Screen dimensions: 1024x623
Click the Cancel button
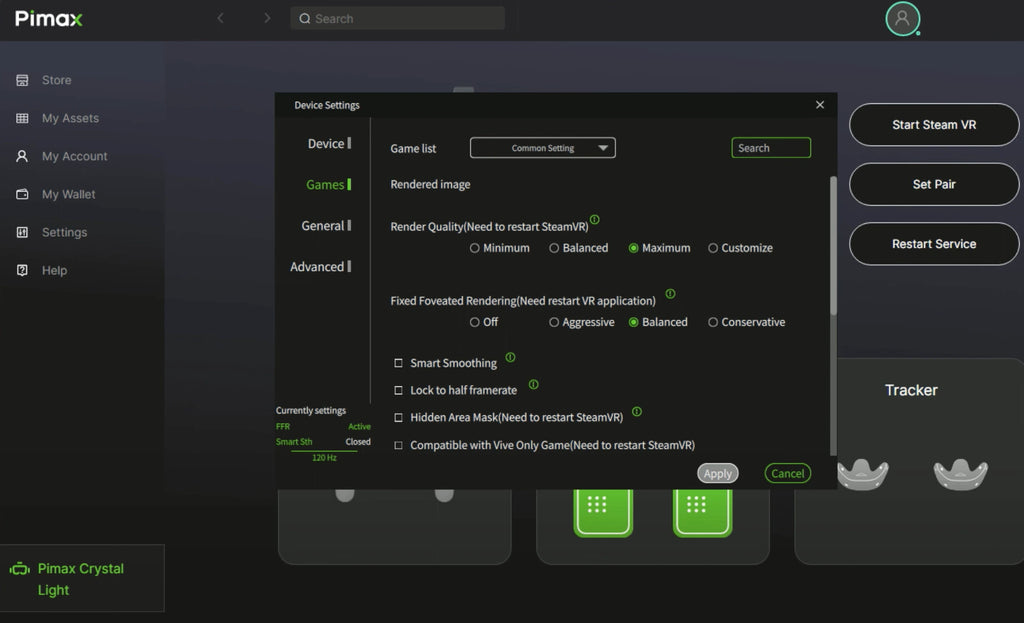coord(788,473)
